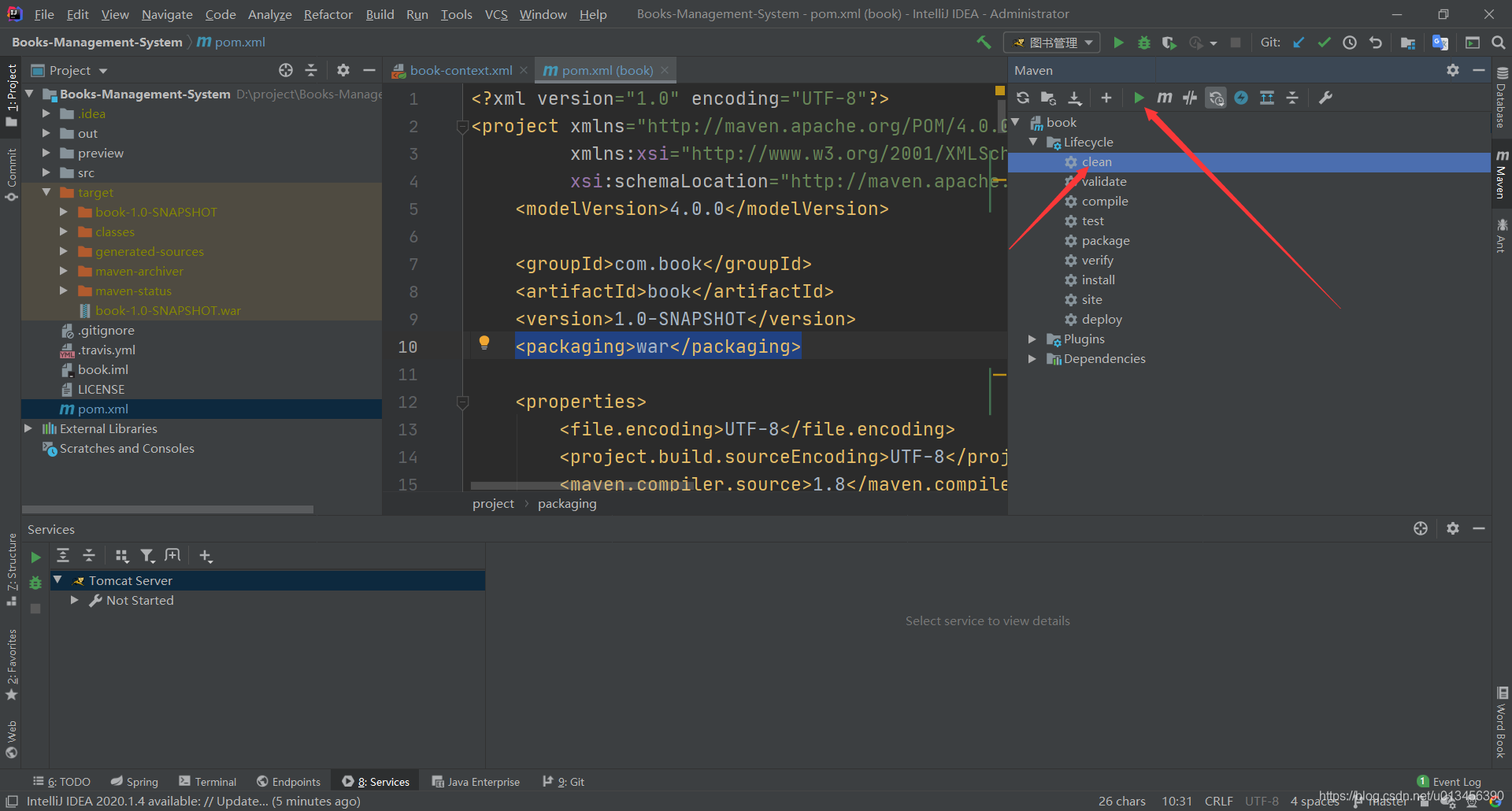The width and height of the screenshot is (1512, 811).
Task: Click UTF-8 encoding status
Action: [1262, 801]
